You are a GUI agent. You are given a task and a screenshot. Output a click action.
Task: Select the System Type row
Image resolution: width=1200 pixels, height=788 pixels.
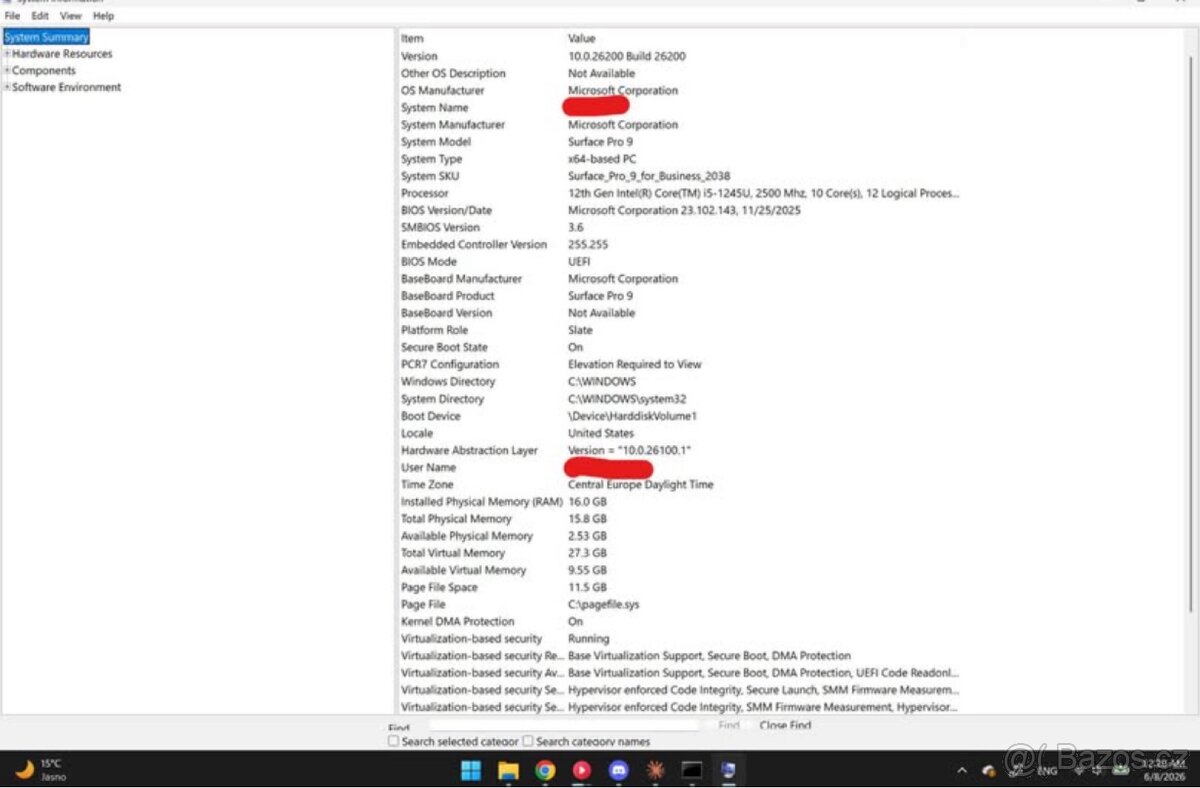pos(680,159)
